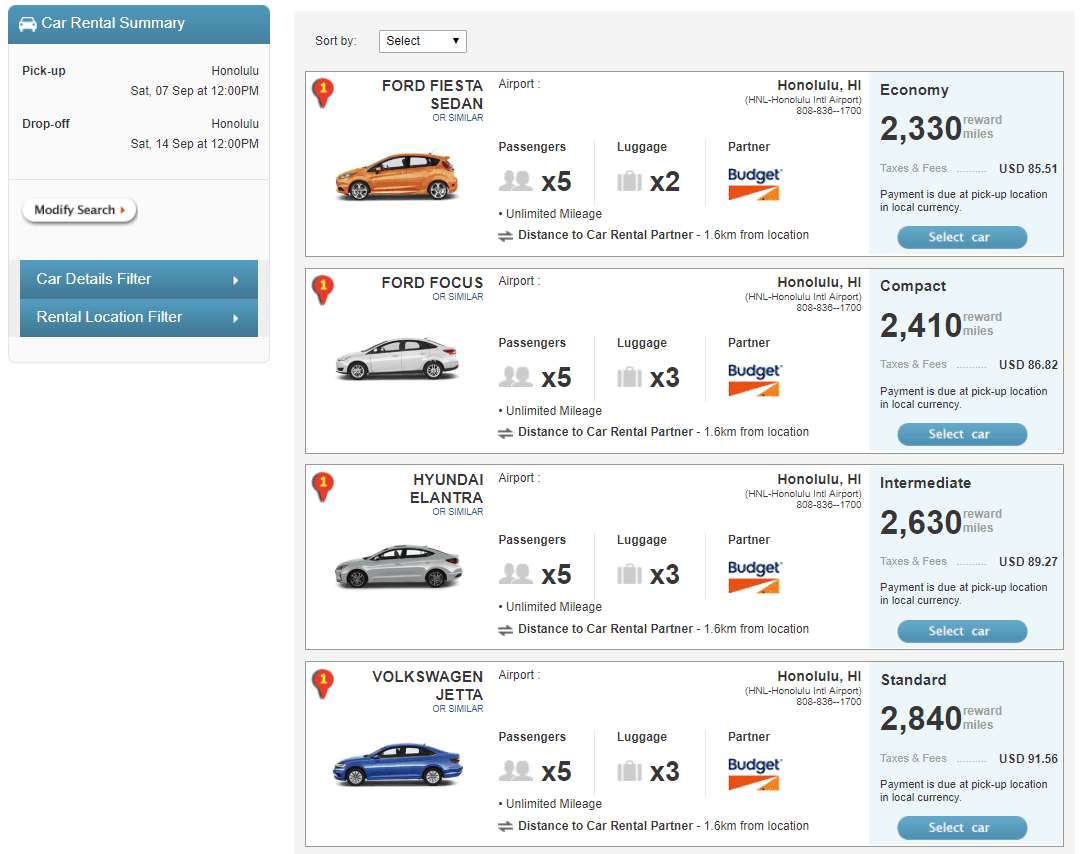Click the passengers icon in Ford Focus listing
The height and width of the screenshot is (854, 1083).
516,377
